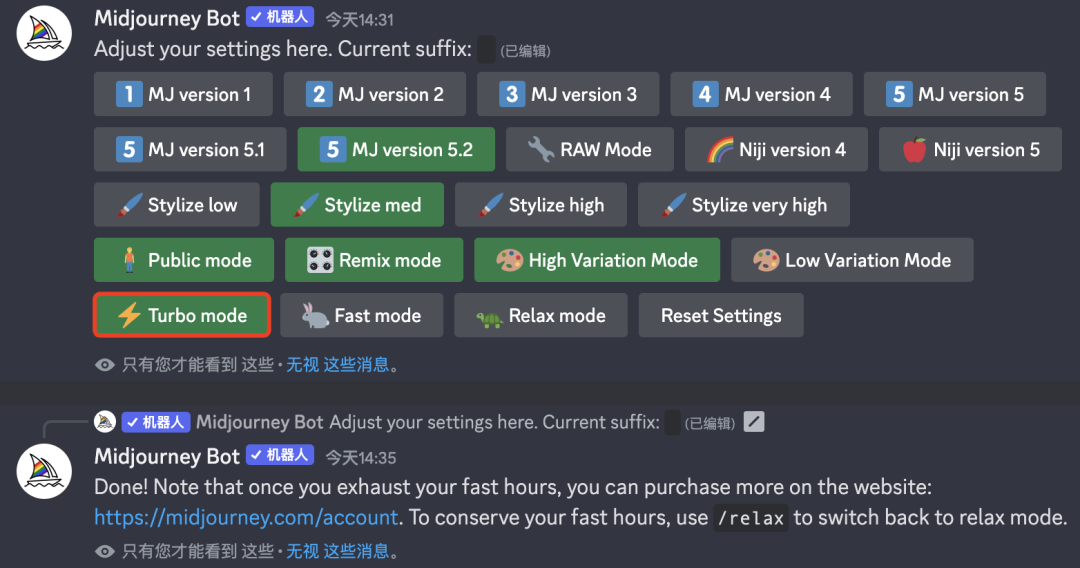
Task: Click the 机器人 badge beside 今天14:35
Action: tap(280, 455)
